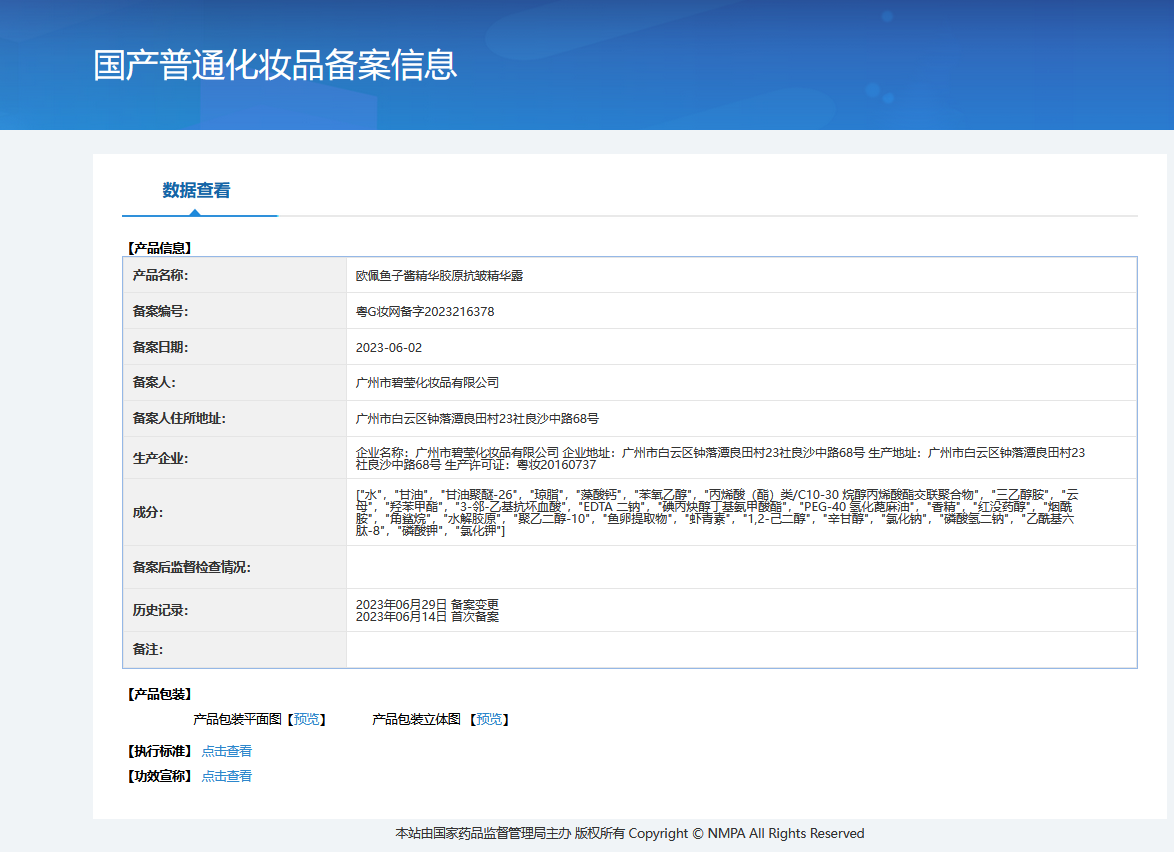
Task: Click the 【产品包装】 section heading
Action: 159,694
